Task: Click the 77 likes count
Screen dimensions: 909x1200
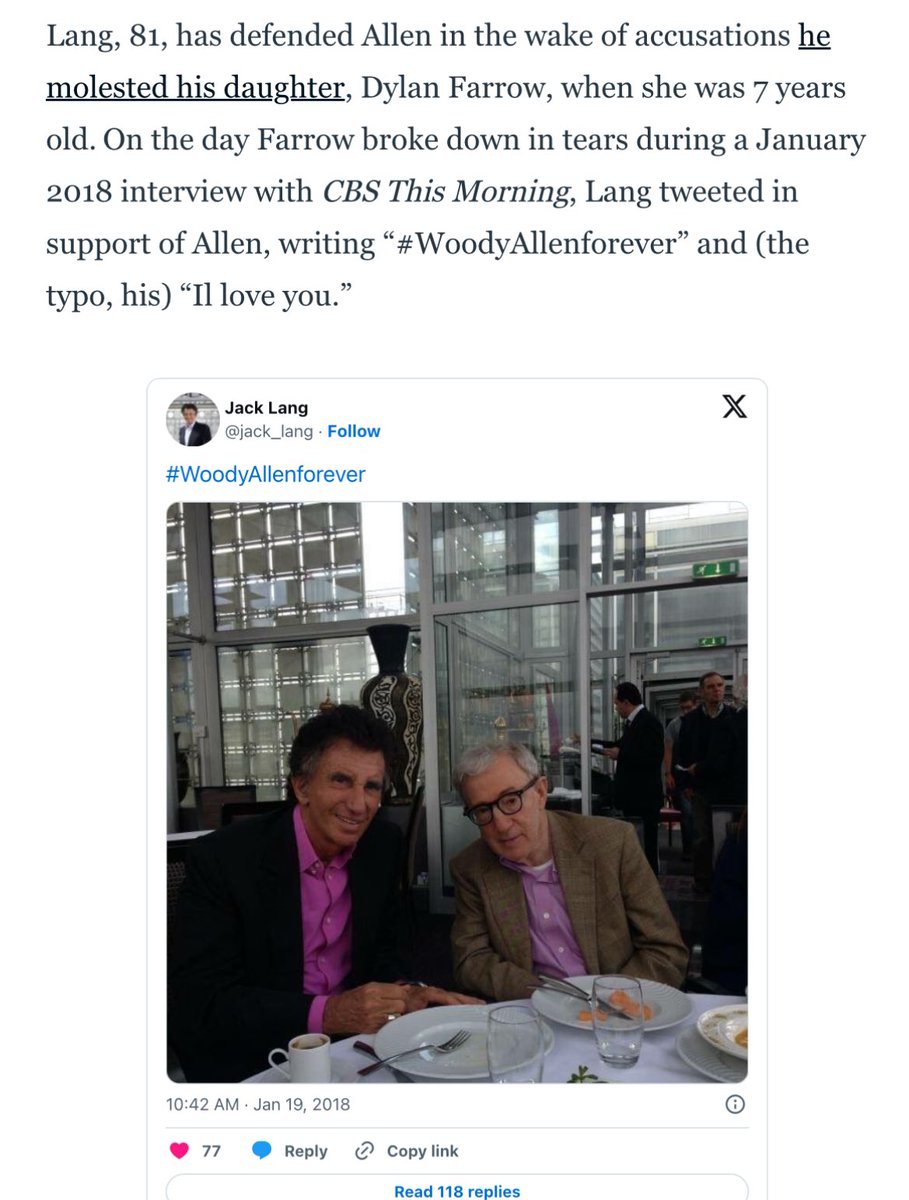Action: click(211, 1151)
